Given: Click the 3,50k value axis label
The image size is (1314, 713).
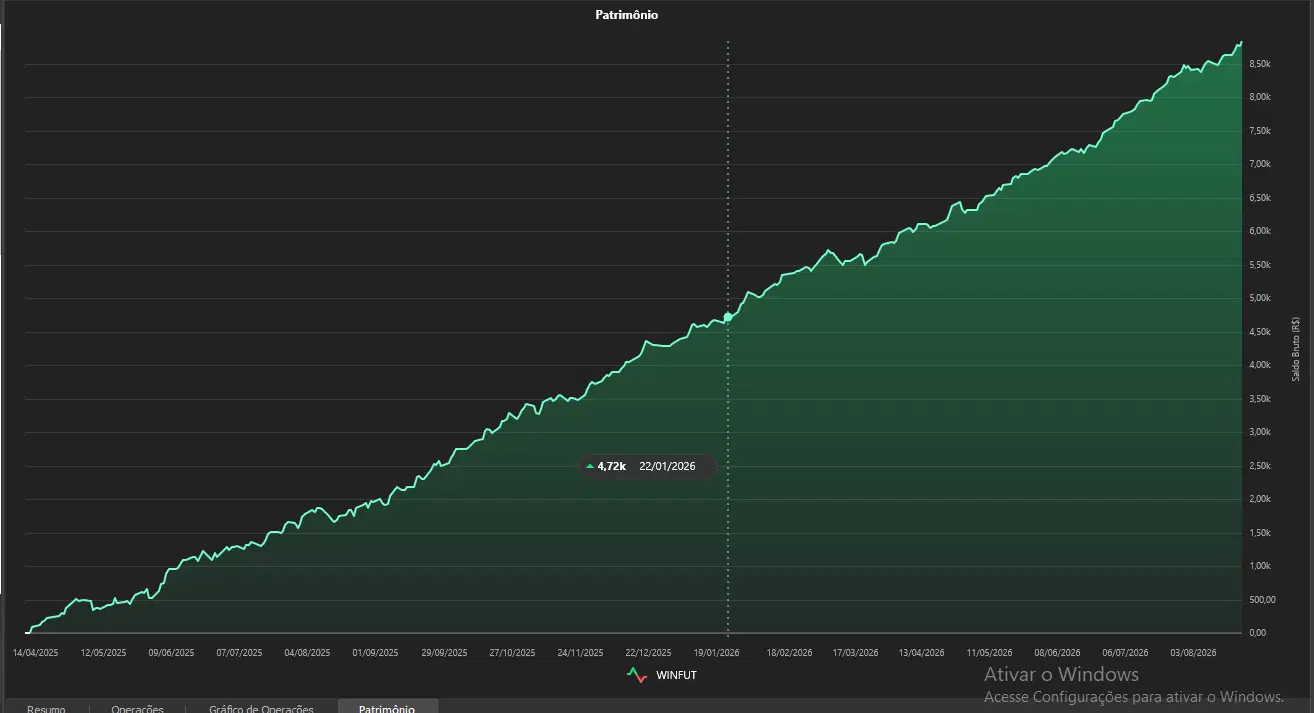Looking at the screenshot, I should [1260, 399].
